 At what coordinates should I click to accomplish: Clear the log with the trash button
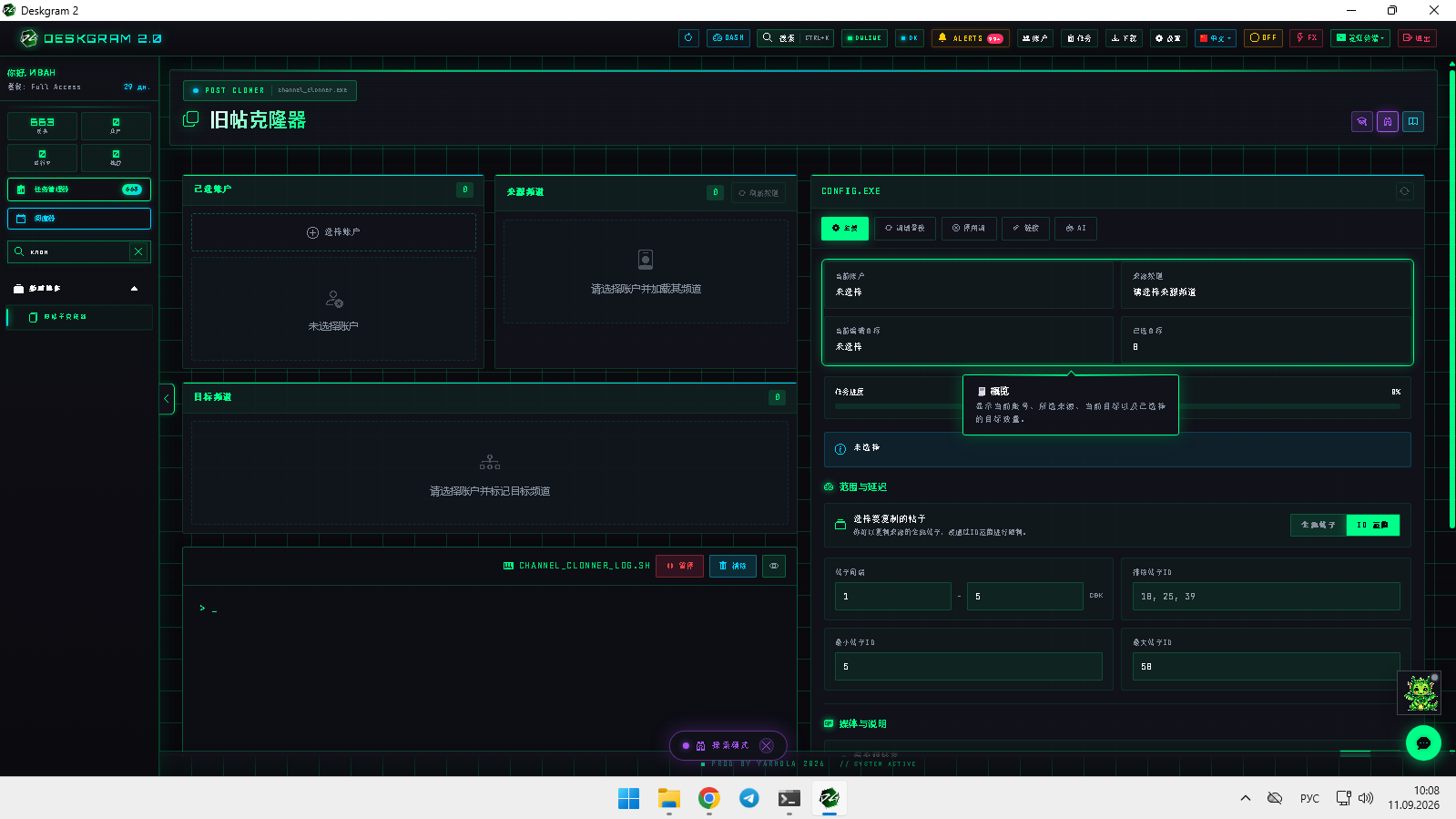(x=732, y=566)
